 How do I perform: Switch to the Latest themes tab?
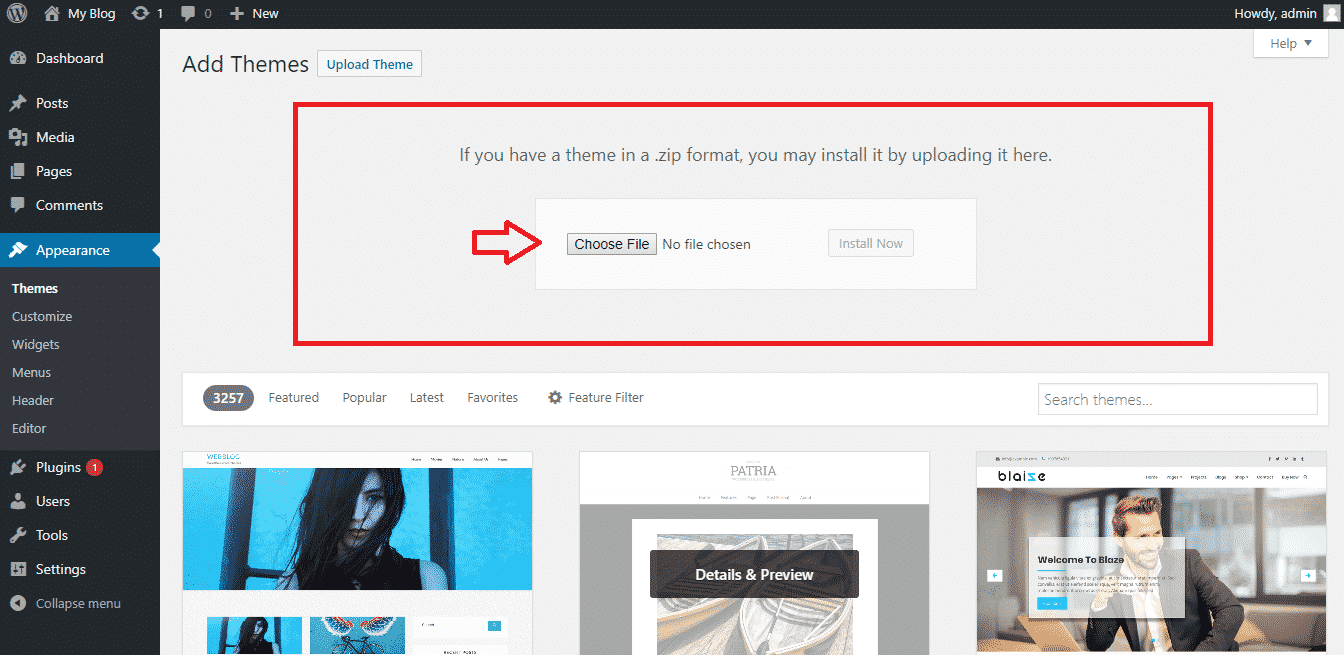[427, 397]
